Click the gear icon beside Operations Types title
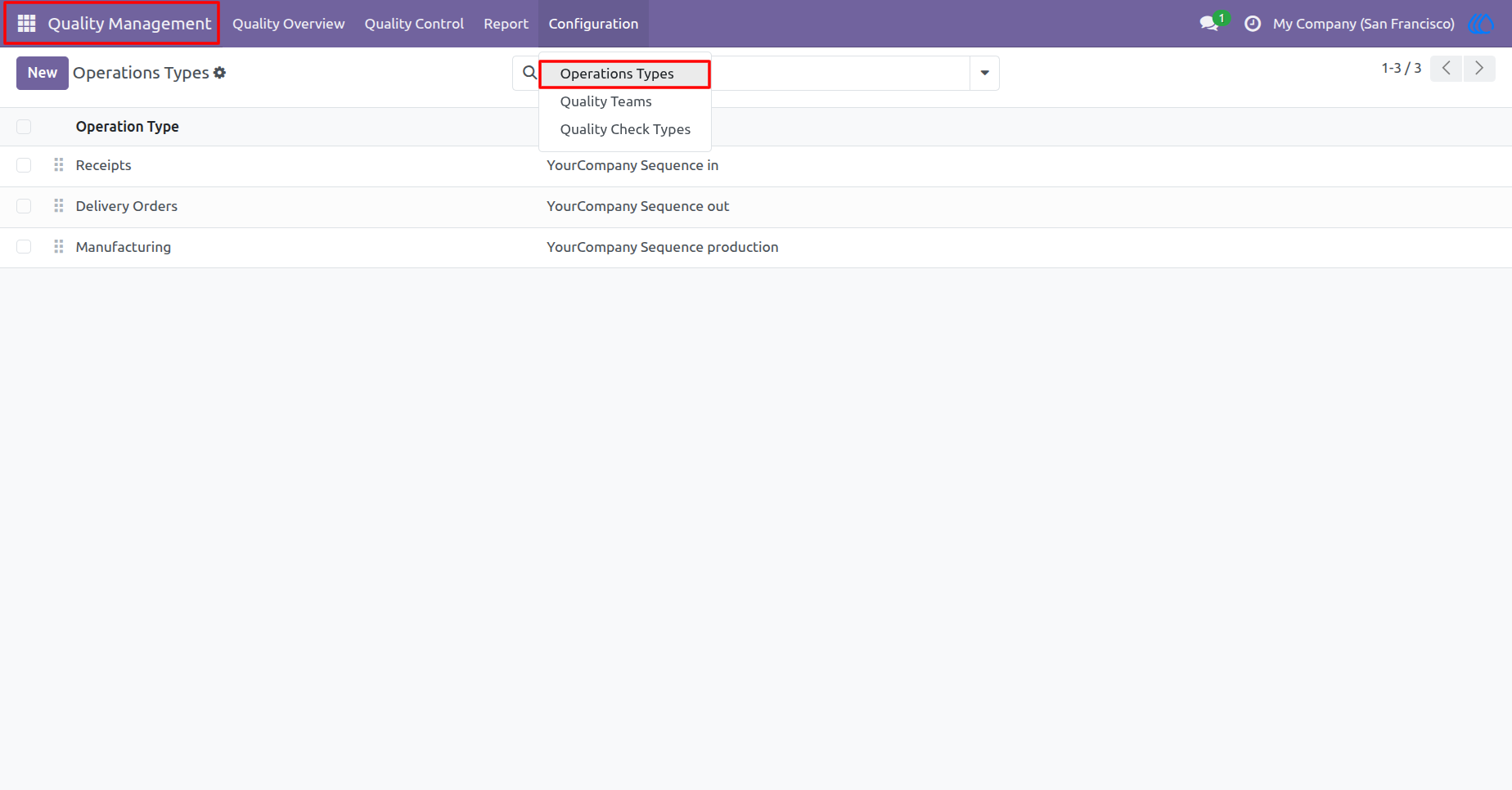The width and height of the screenshot is (1512, 790). pyautogui.click(x=219, y=73)
